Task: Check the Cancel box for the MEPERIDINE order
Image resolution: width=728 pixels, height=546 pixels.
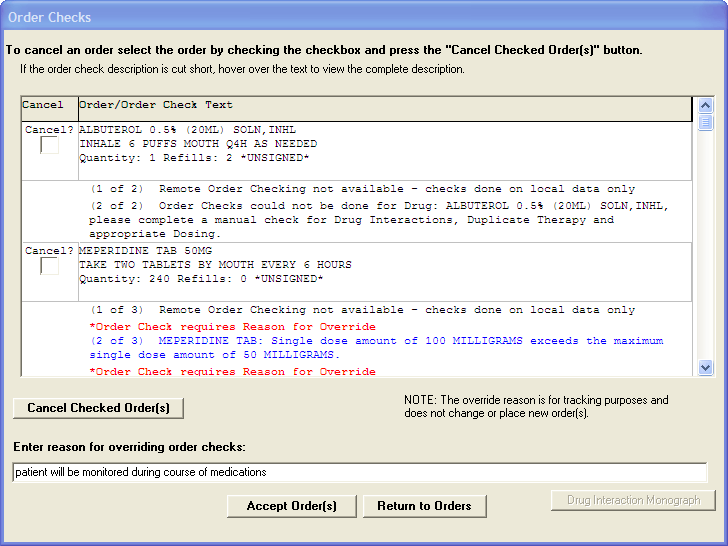Action: click(49, 266)
